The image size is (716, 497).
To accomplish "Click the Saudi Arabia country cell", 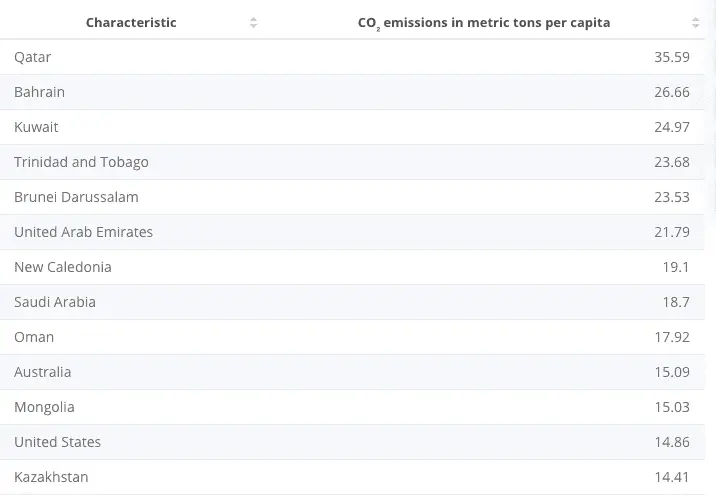I will pyautogui.click(x=55, y=302).
